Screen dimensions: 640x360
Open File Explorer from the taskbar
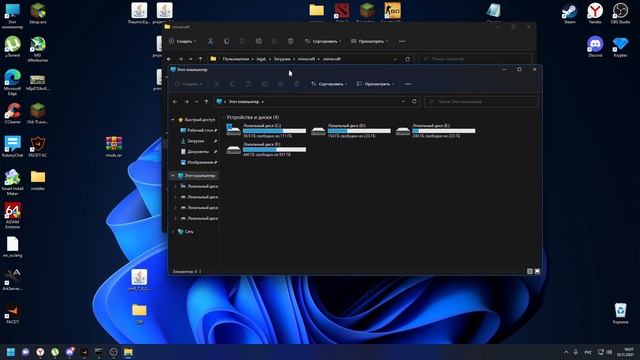[x=128, y=352]
